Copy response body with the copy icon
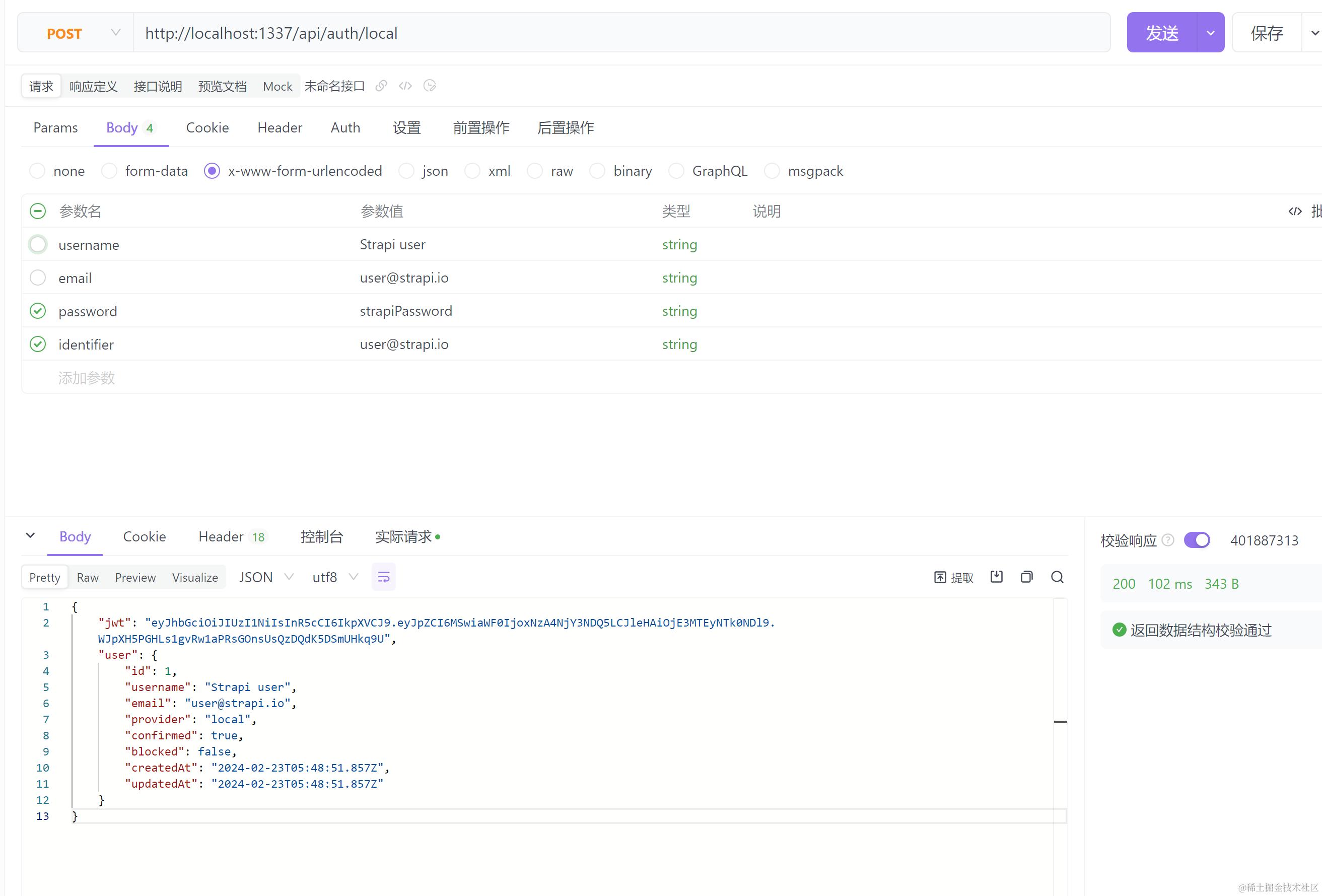The width and height of the screenshot is (1322, 896). (x=1026, y=577)
